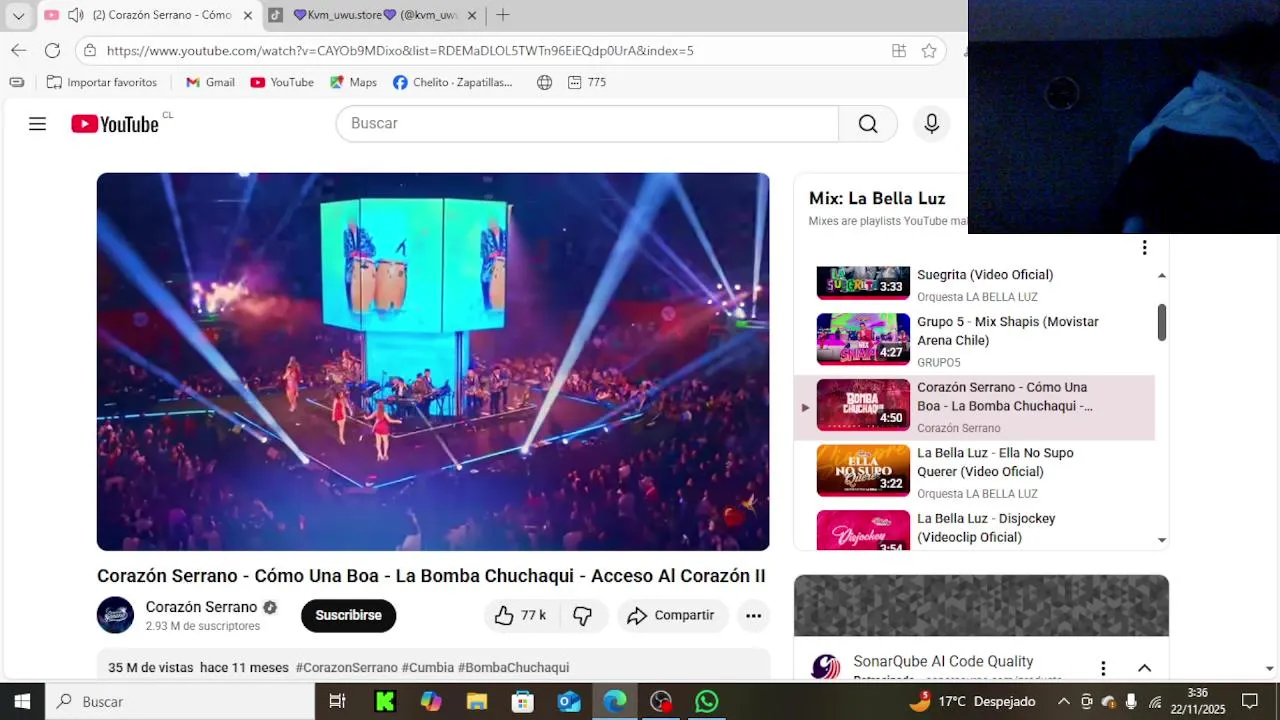Dislike the video with thumbs-down
The image size is (1280, 720).
[583, 615]
